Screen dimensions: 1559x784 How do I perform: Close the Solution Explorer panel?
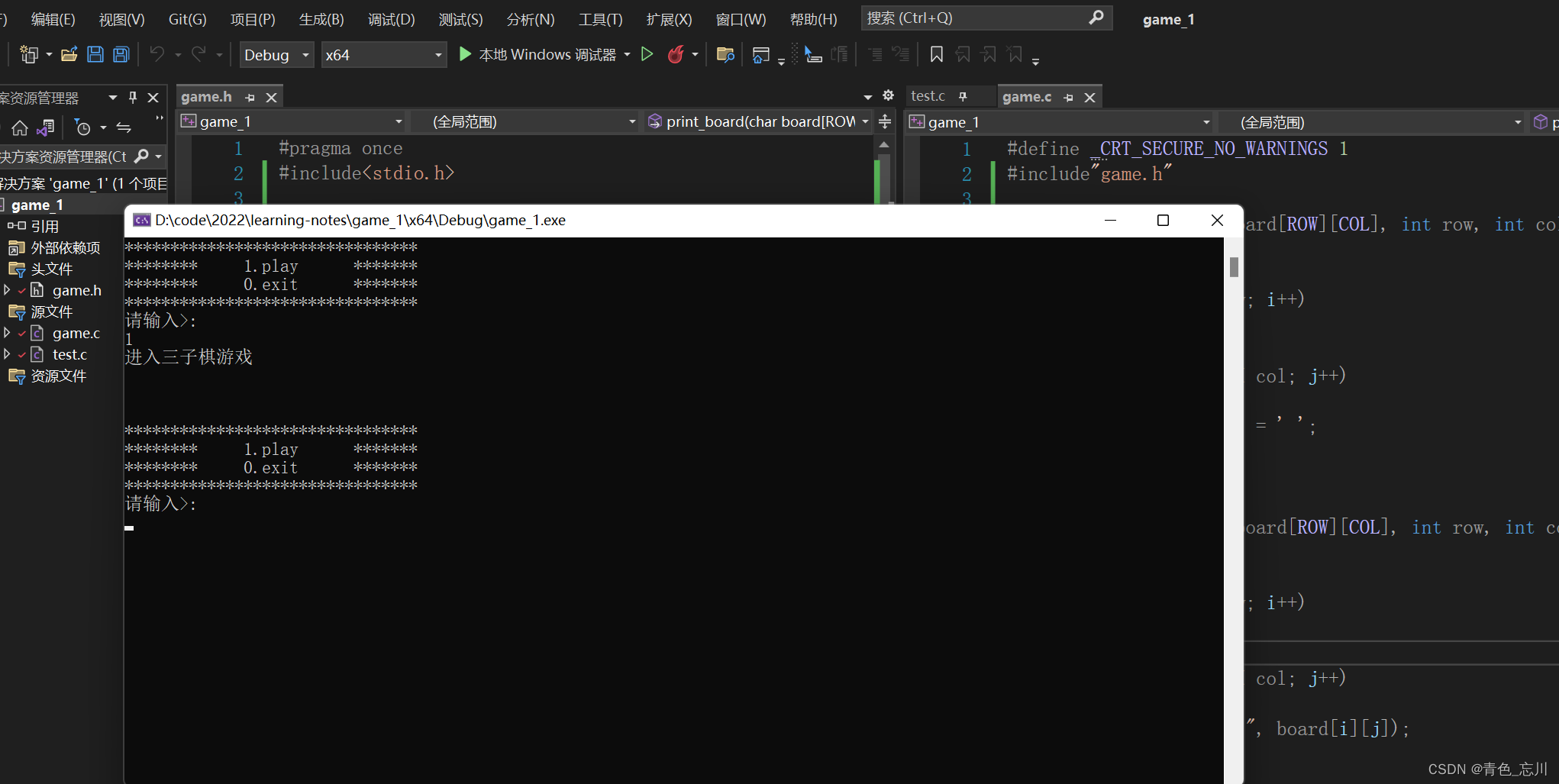[x=153, y=97]
